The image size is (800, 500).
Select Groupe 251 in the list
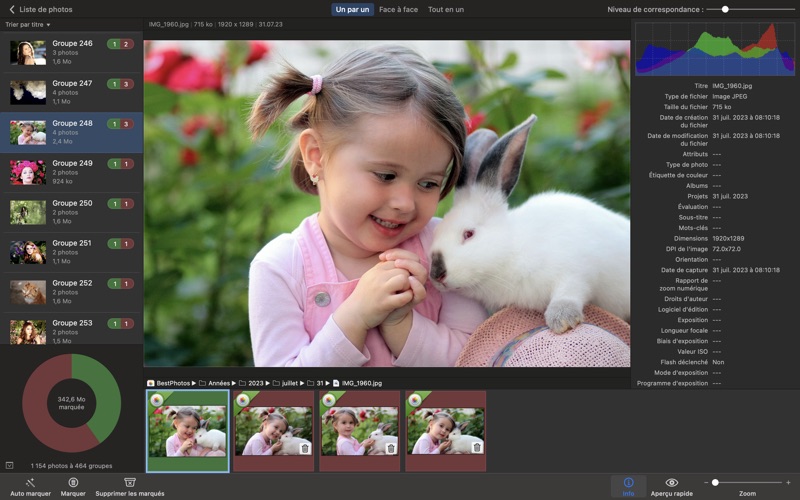point(71,252)
